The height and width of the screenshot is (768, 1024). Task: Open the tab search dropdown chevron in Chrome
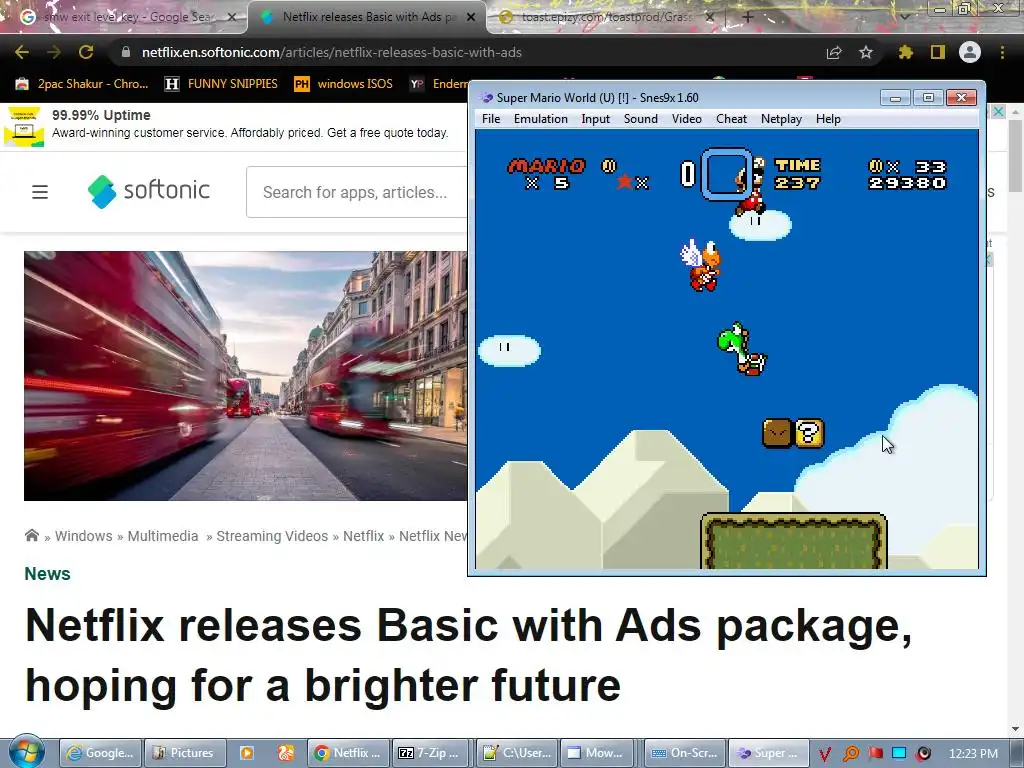[x=904, y=17]
